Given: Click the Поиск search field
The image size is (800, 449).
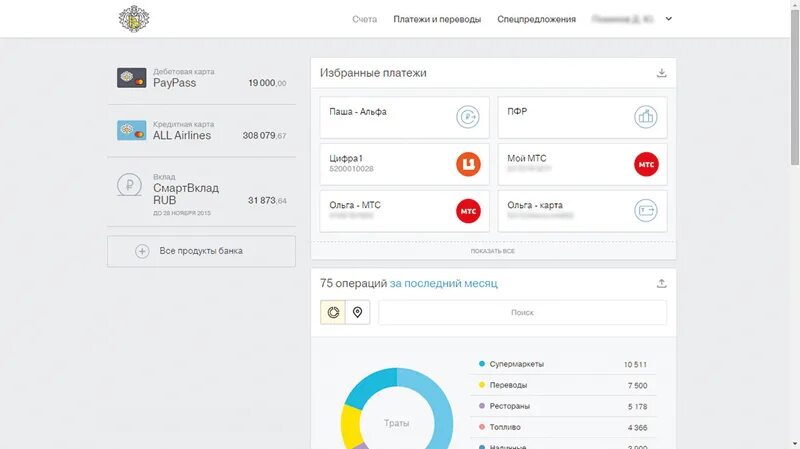Looking at the screenshot, I should [522, 312].
